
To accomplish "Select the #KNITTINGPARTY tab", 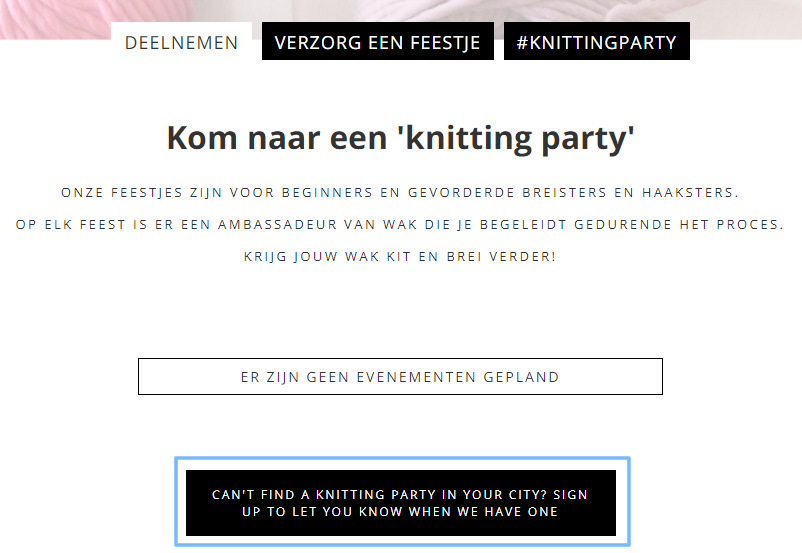I will [596, 41].
